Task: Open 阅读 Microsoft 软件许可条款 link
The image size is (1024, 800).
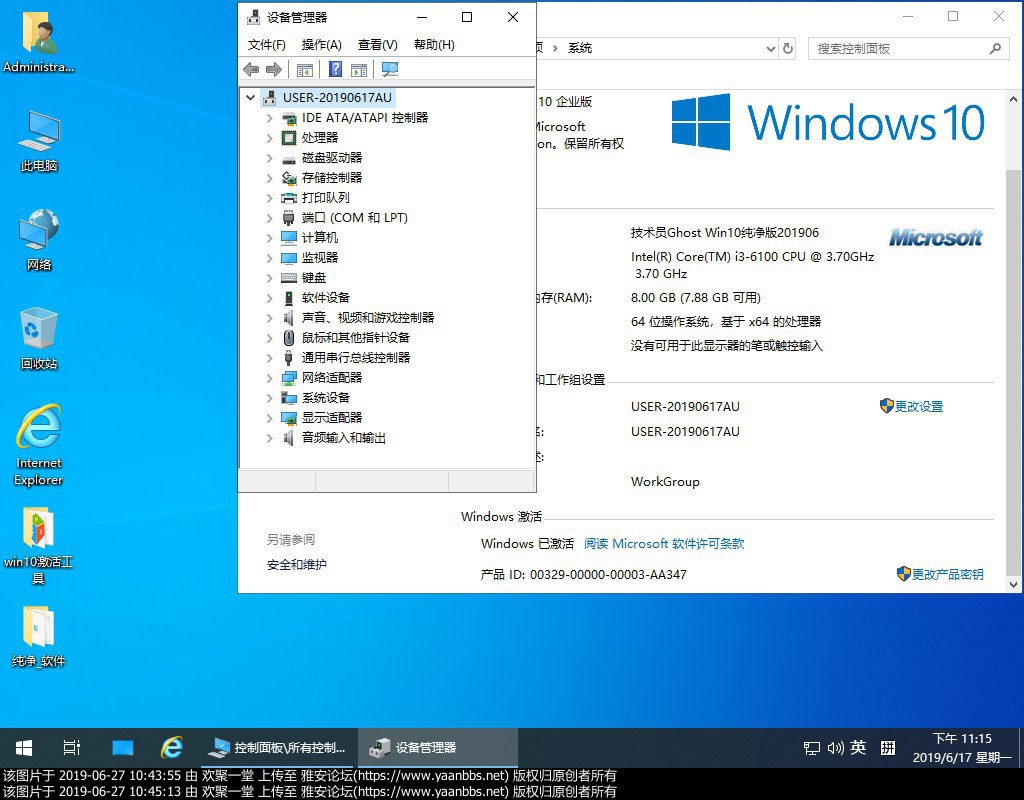Action: [664, 543]
